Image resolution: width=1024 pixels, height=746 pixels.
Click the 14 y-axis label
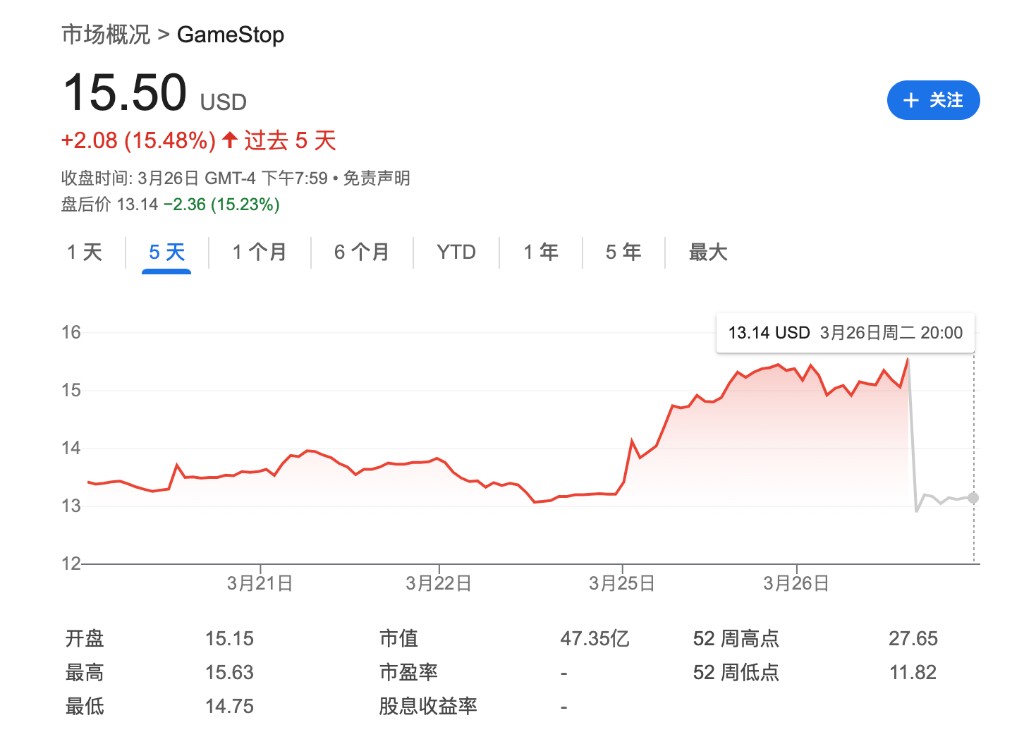71,447
